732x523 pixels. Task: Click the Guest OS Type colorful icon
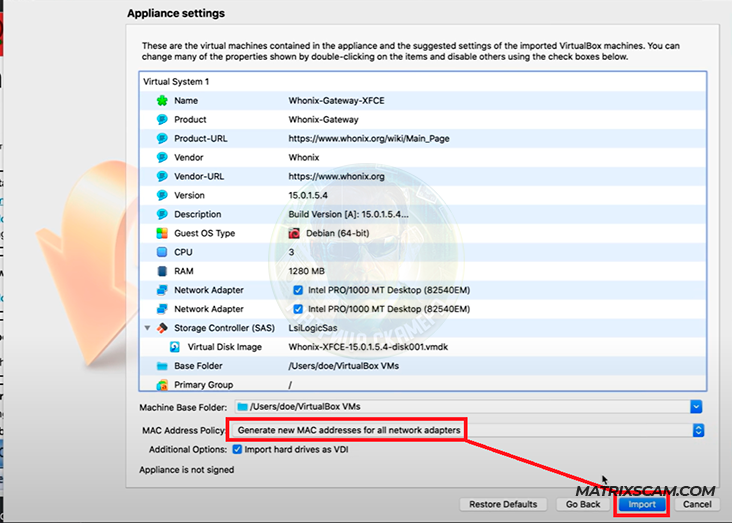pos(162,233)
